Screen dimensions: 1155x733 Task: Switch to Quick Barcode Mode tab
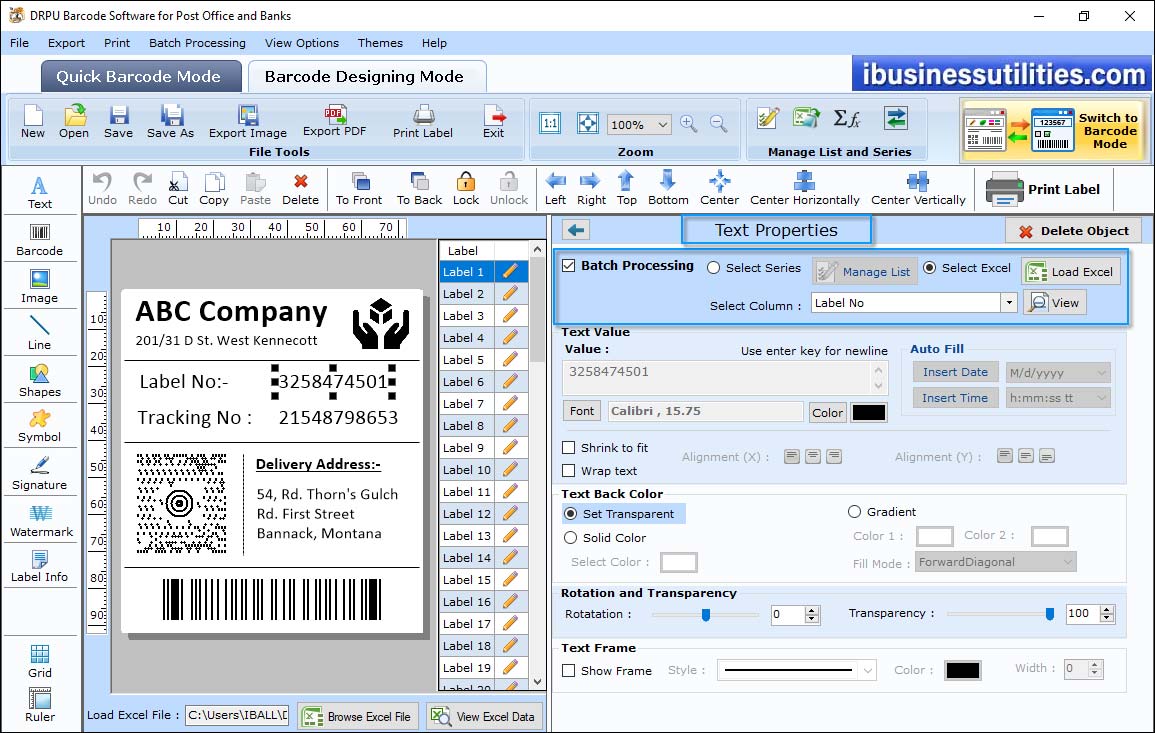[x=141, y=77]
